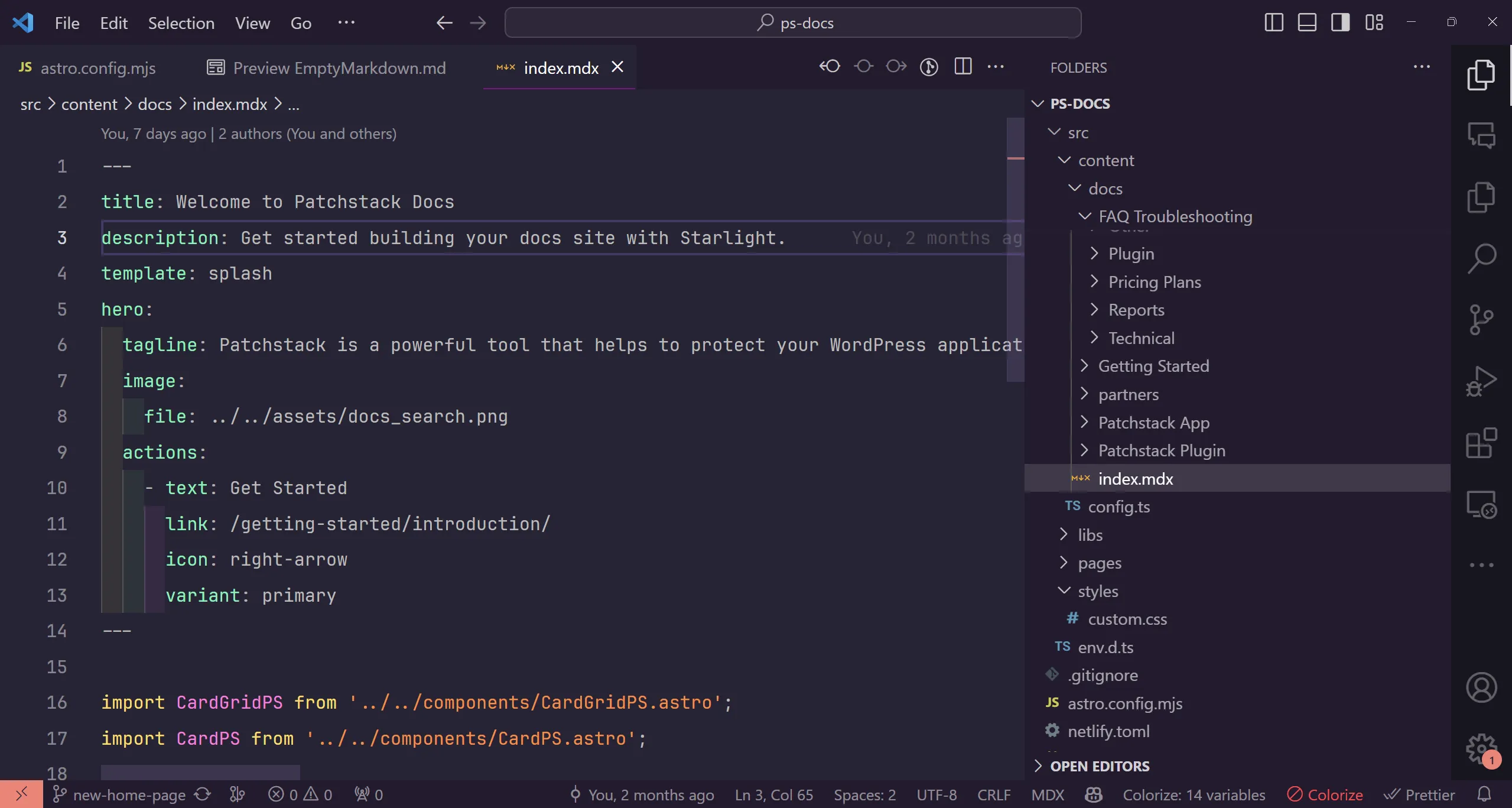Open the Search view in activity bar
Screen dimensions: 1512x808
pos(1481,258)
